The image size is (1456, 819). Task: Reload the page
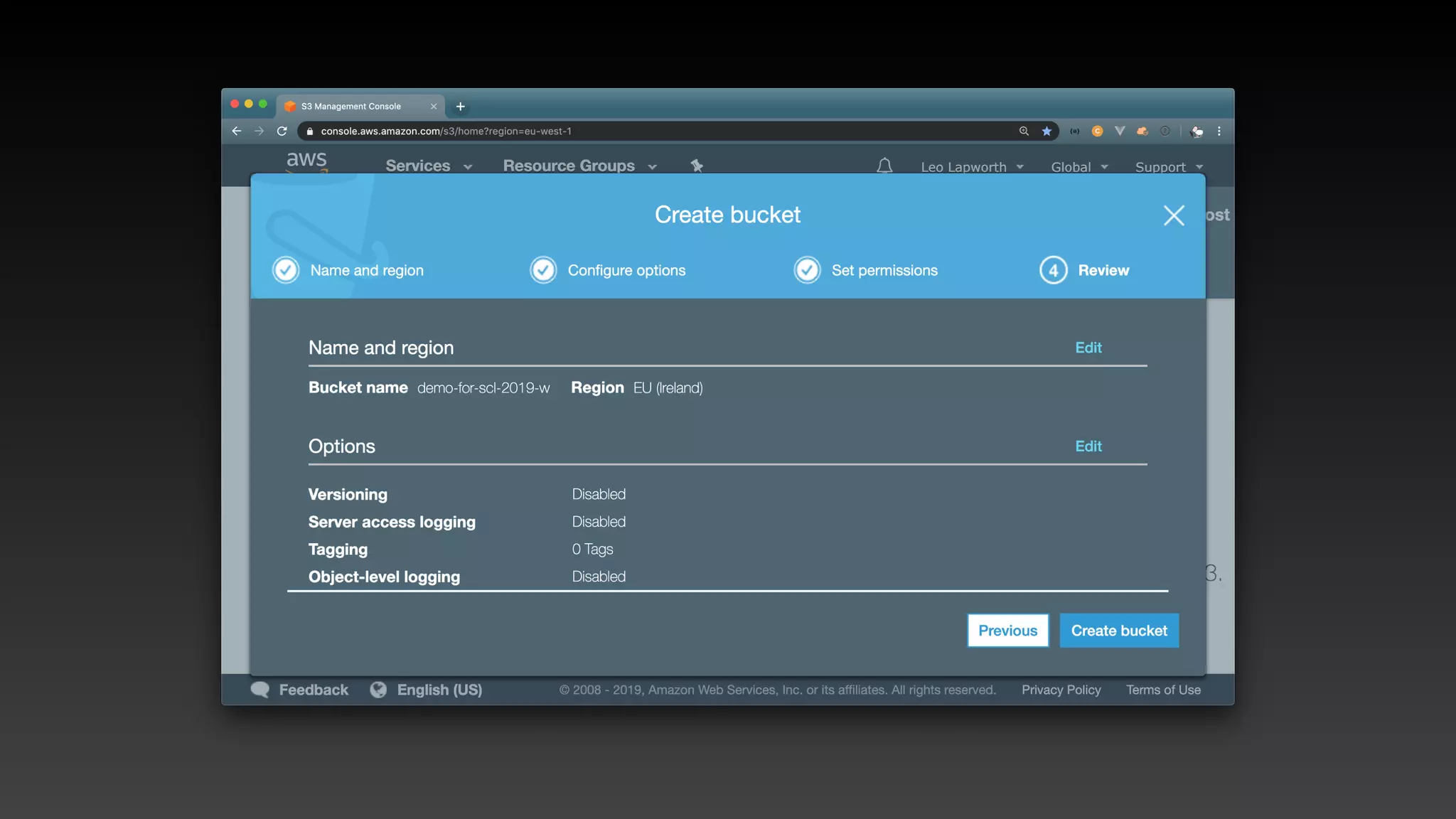(x=282, y=132)
